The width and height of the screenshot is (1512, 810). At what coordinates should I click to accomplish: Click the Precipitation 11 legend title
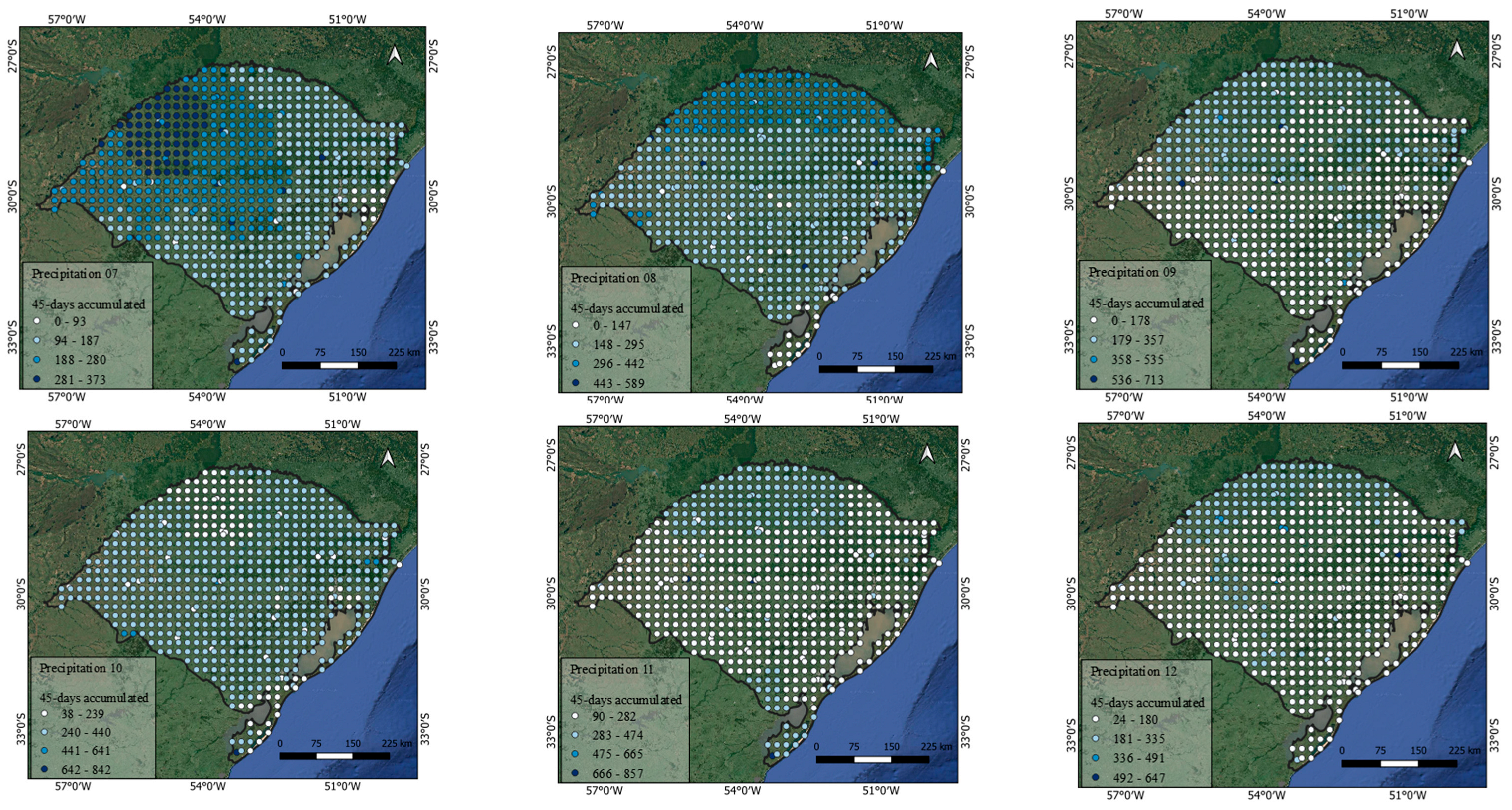(x=611, y=669)
